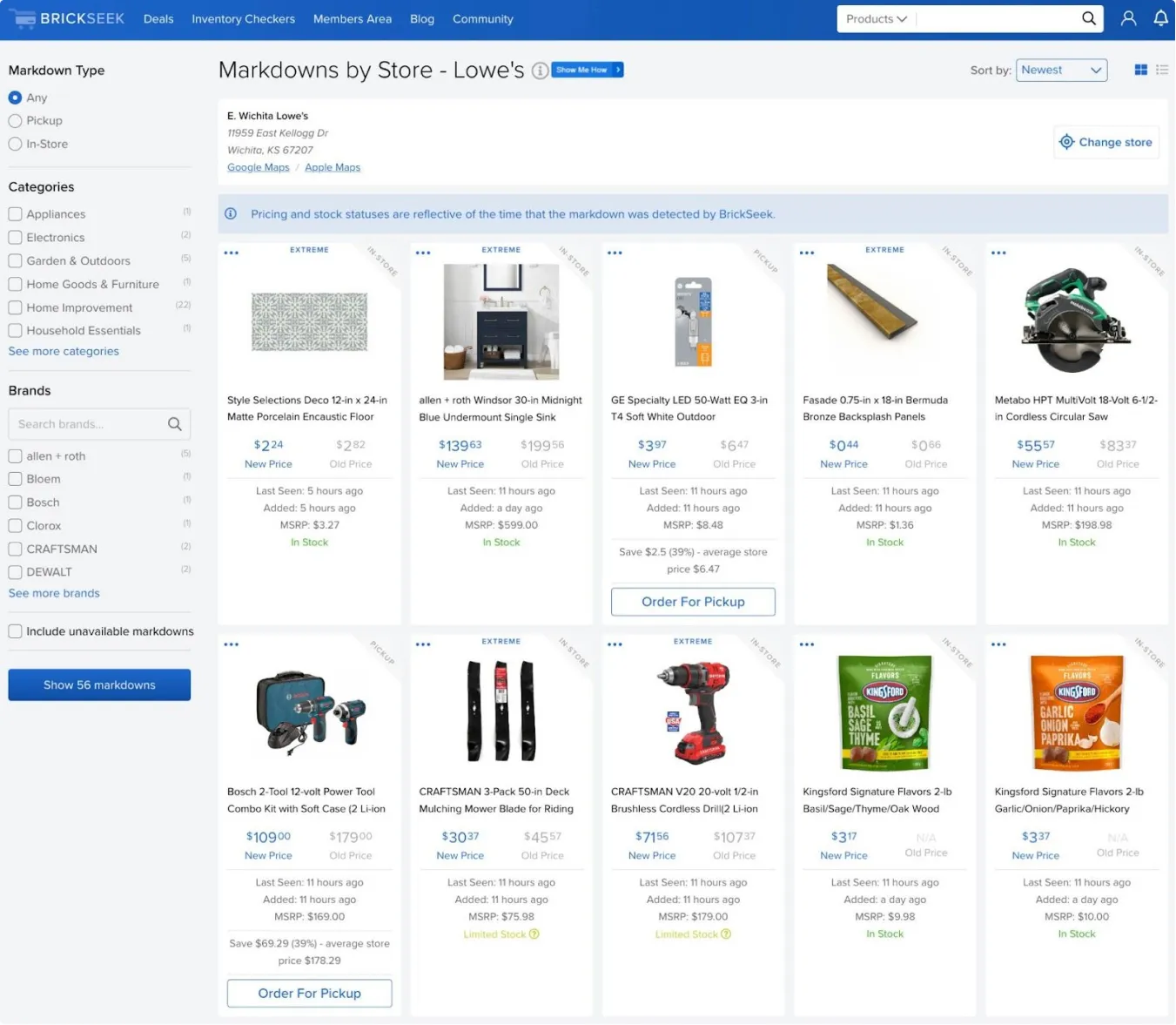Open options menu on allen + roth Windsor card
Screen dimensions: 1176x1025
tap(423, 253)
